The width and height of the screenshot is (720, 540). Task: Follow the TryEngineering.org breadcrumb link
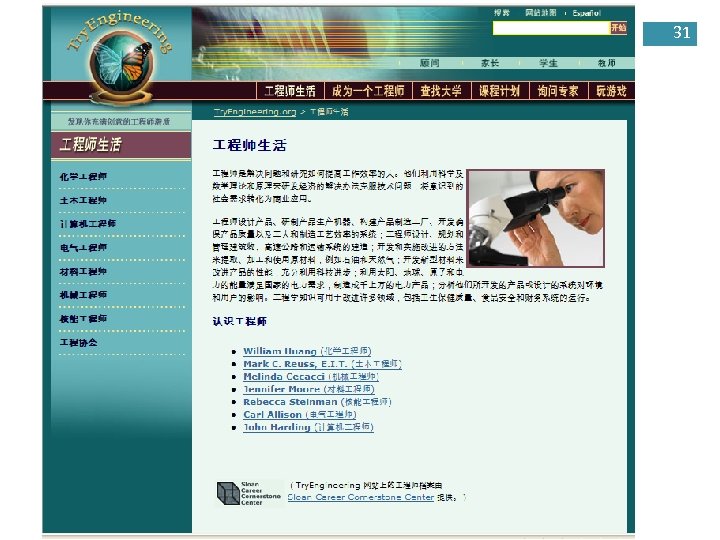click(x=255, y=112)
